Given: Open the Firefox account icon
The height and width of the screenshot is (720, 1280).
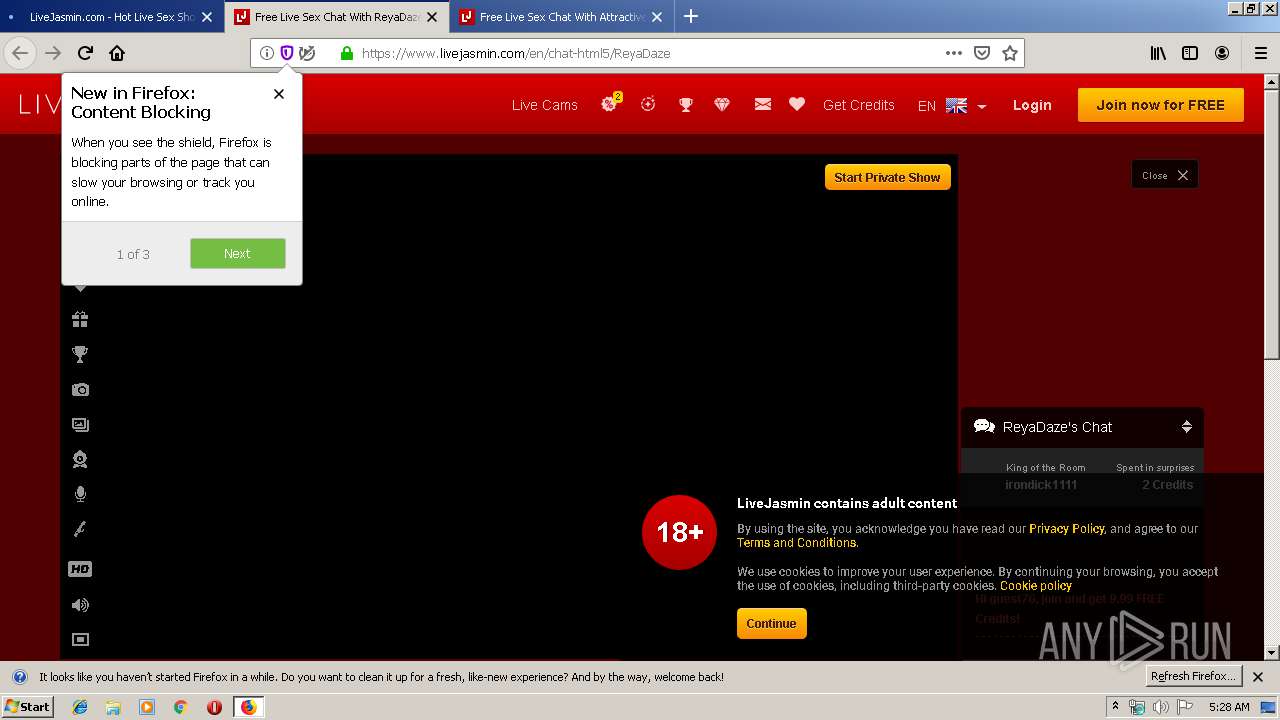Looking at the screenshot, I should tap(1222, 53).
